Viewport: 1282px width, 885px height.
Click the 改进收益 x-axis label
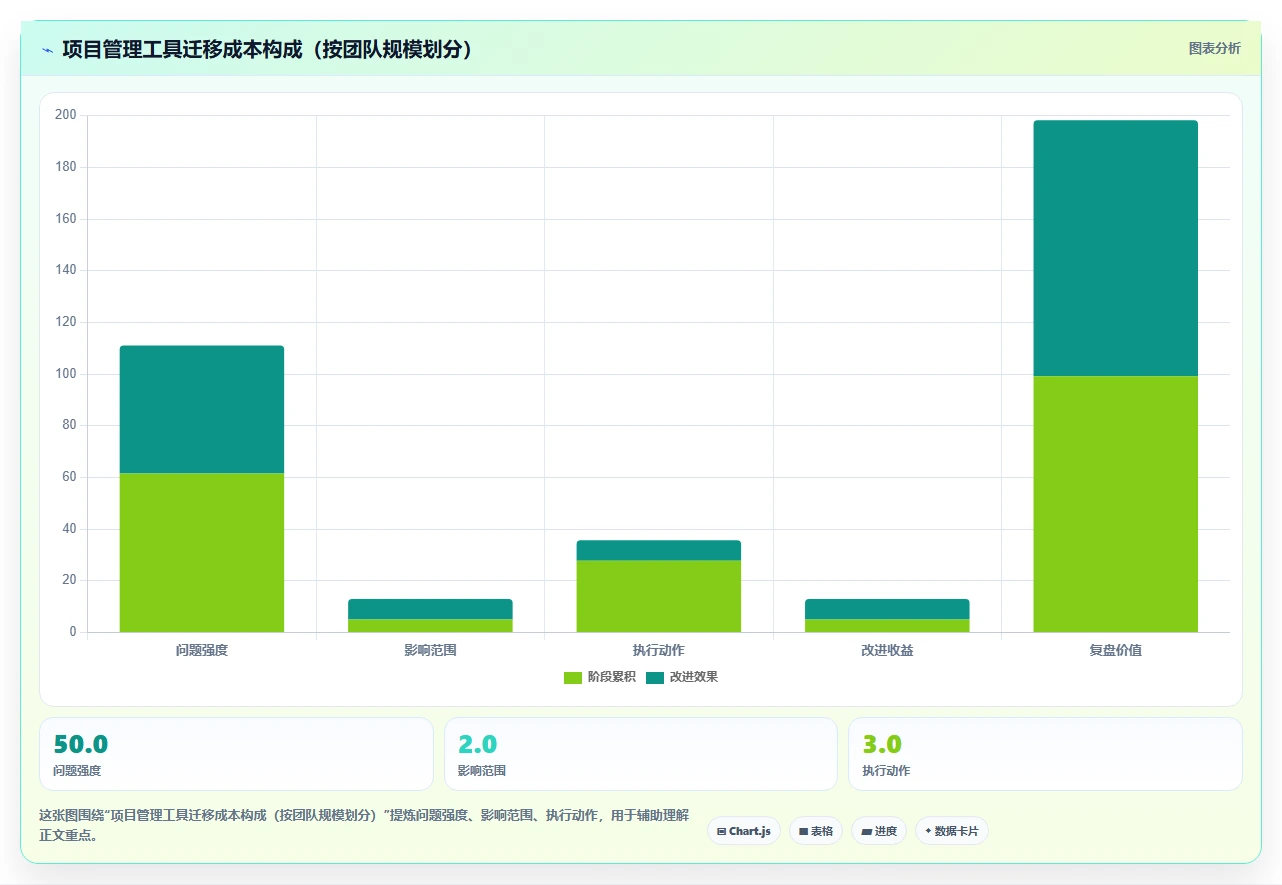887,650
